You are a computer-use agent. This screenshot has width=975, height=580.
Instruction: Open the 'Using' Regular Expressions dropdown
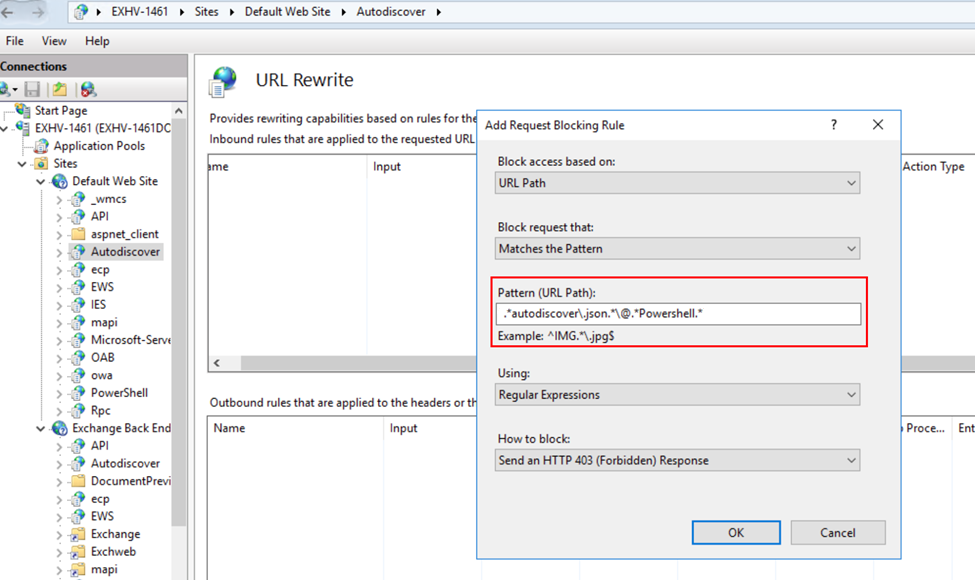pyautogui.click(x=677, y=395)
